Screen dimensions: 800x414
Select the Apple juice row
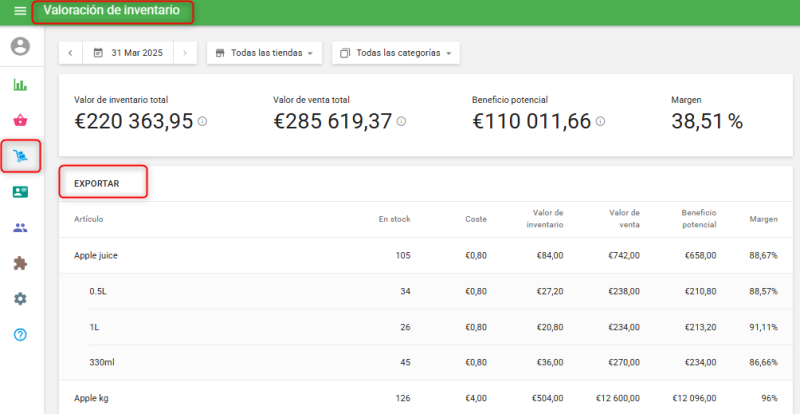[96, 256]
